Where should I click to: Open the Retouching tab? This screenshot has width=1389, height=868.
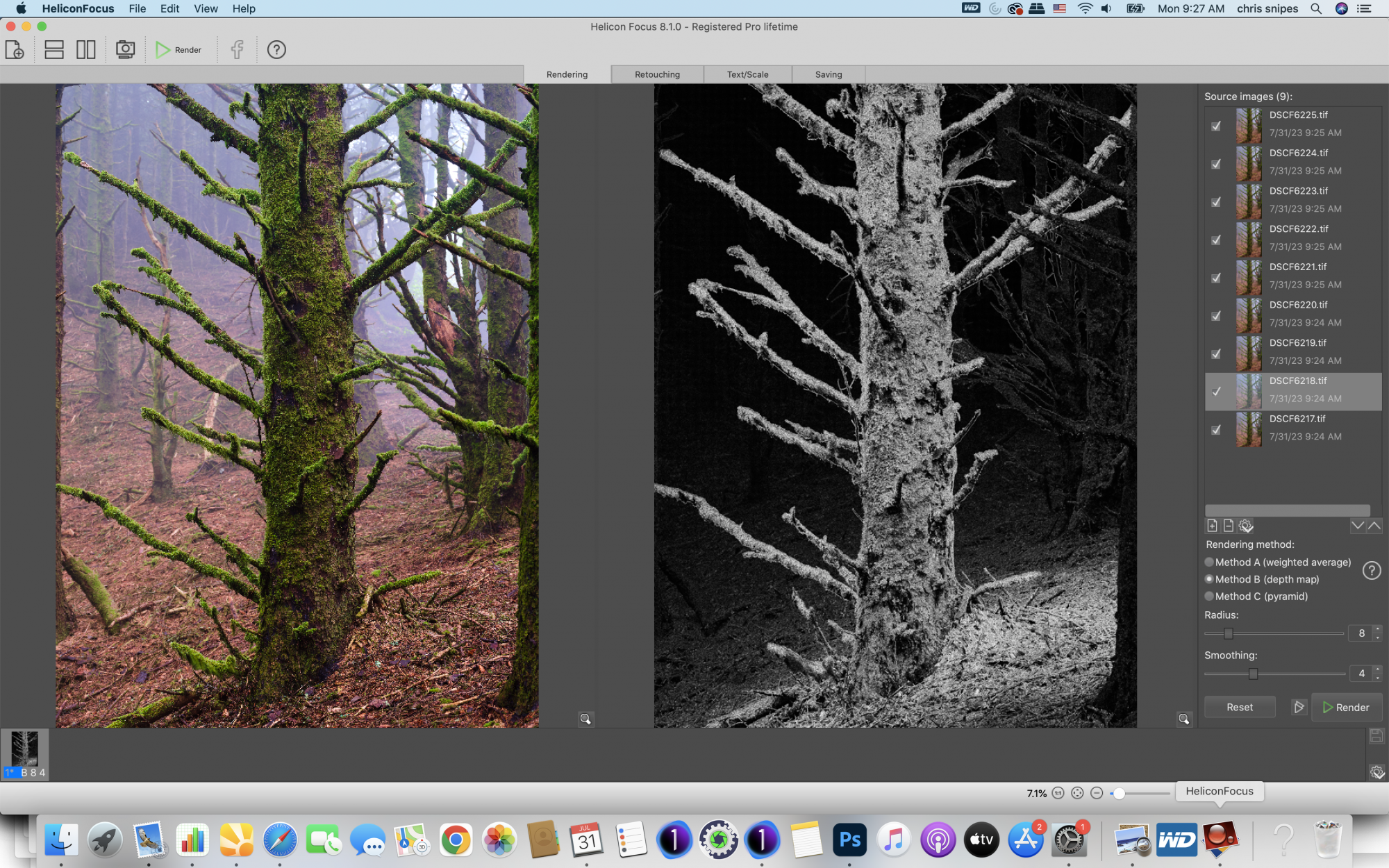657,74
